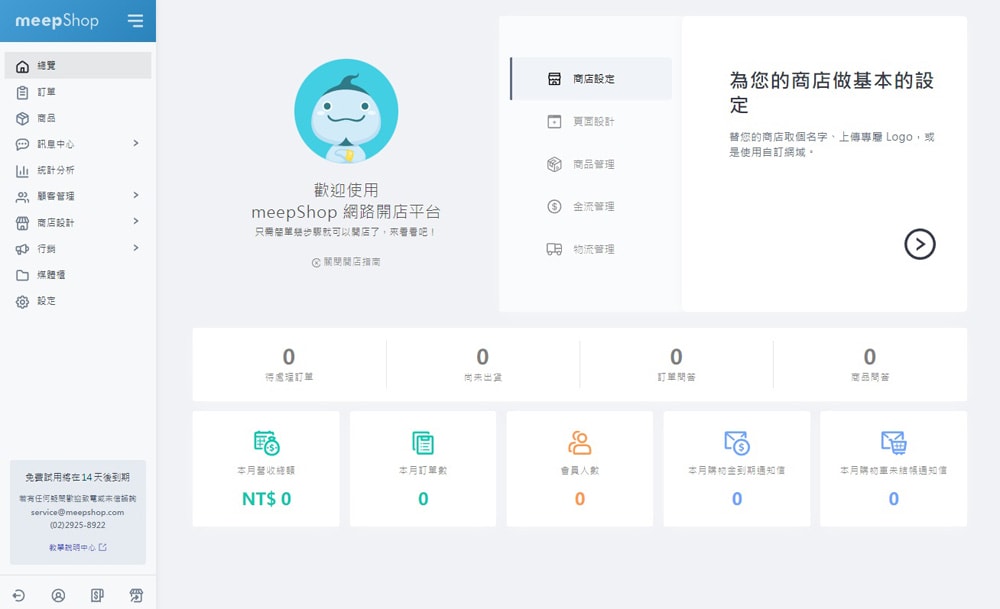This screenshot has width=1000, height=609.
Task: Click the go-to-storefront icon at sidebar bottom
Action: tap(136, 595)
